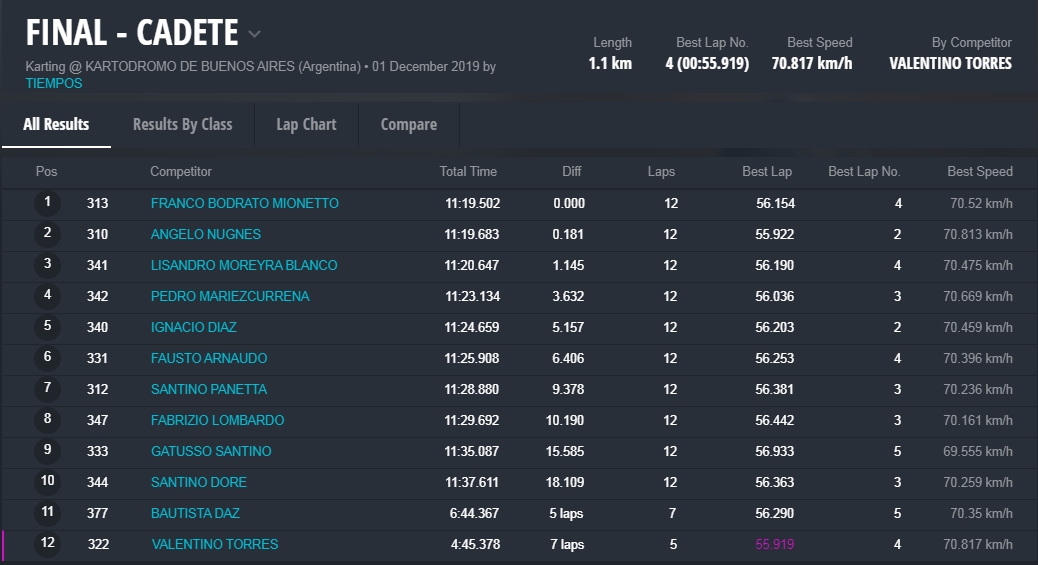Open PEDRO MARIEZCURRENA's profile link
Screen dimensions: 1038x565
coord(229,297)
